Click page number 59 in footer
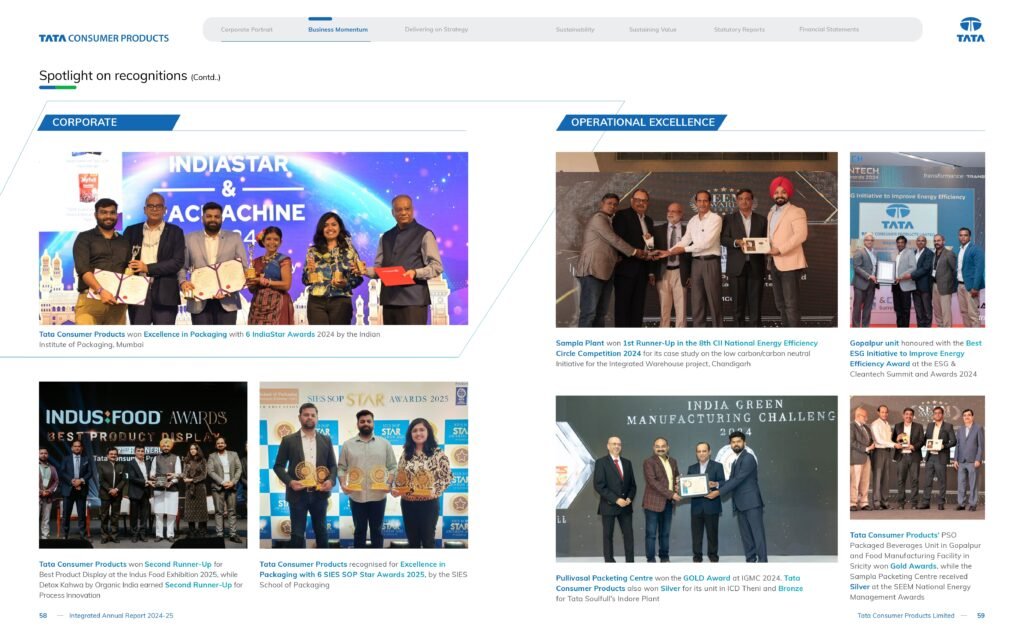The image size is (1024, 636). (x=981, y=616)
